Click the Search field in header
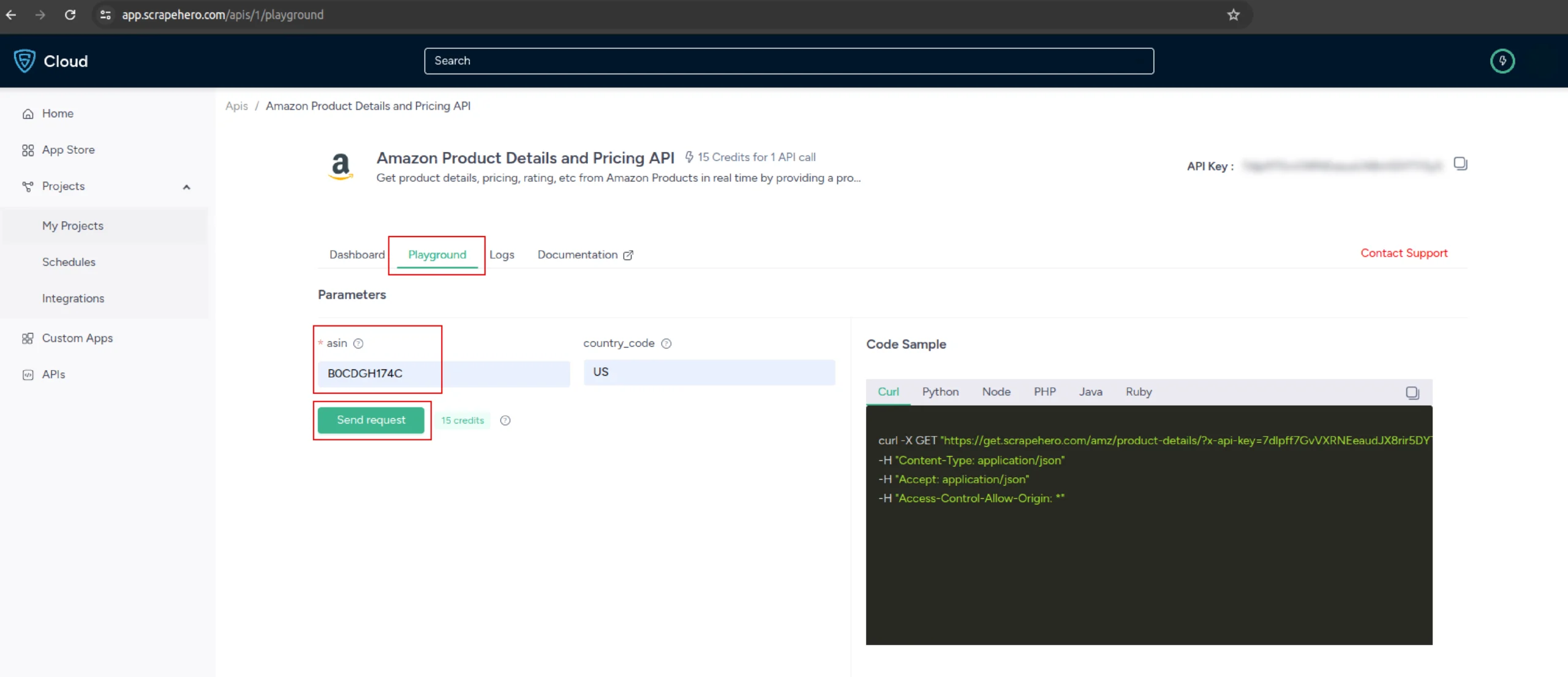Viewport: 1568px width, 677px height. [x=789, y=61]
